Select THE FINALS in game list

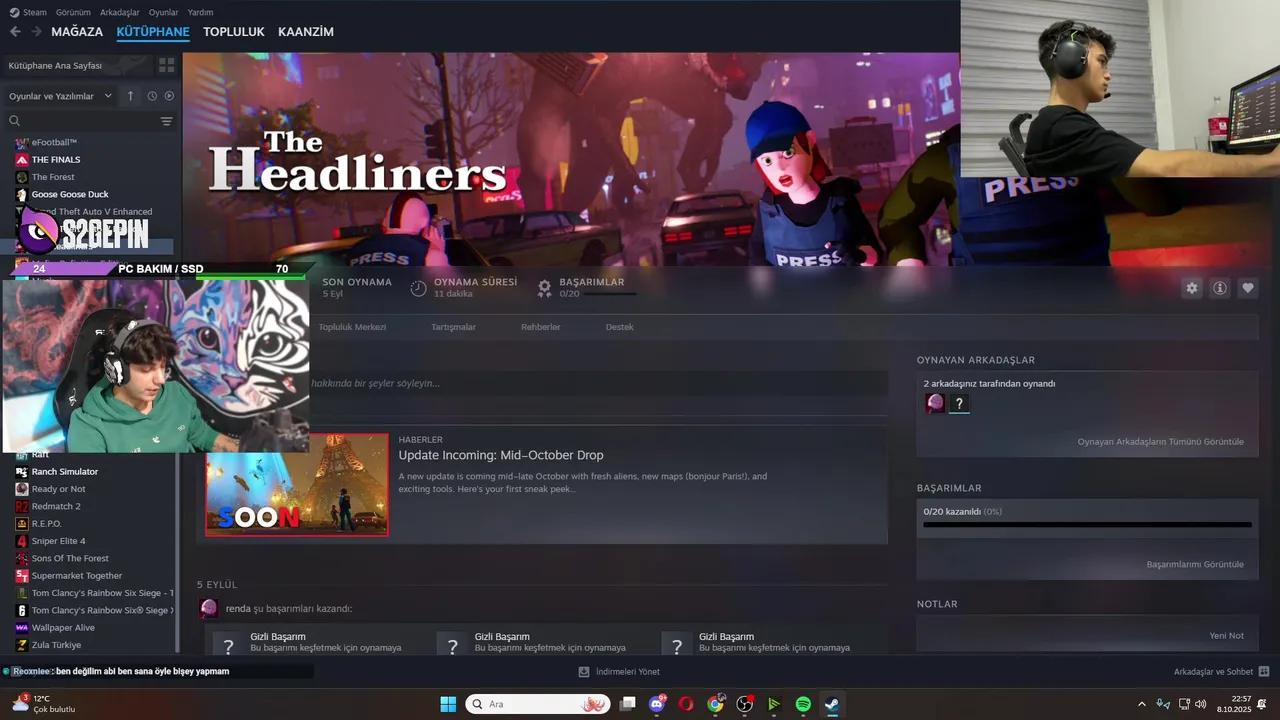(56, 160)
